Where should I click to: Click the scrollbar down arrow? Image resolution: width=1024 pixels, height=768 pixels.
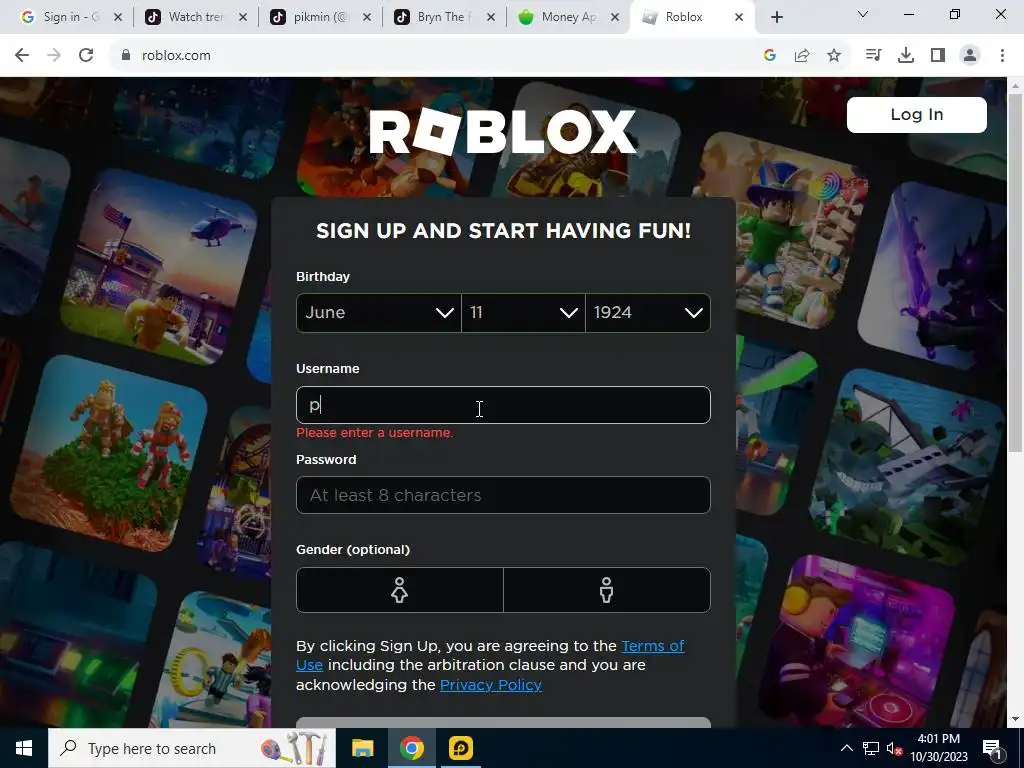tap(1016, 720)
